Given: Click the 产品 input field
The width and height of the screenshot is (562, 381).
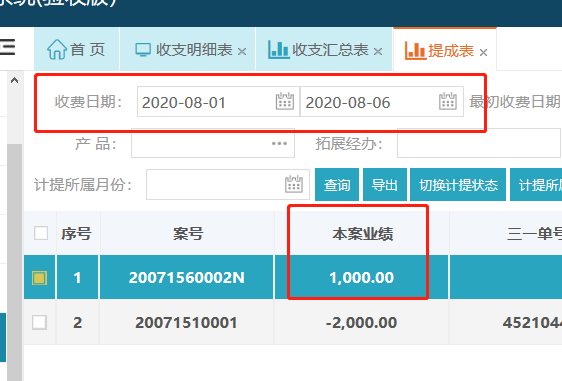Looking at the screenshot, I should point(213,143).
